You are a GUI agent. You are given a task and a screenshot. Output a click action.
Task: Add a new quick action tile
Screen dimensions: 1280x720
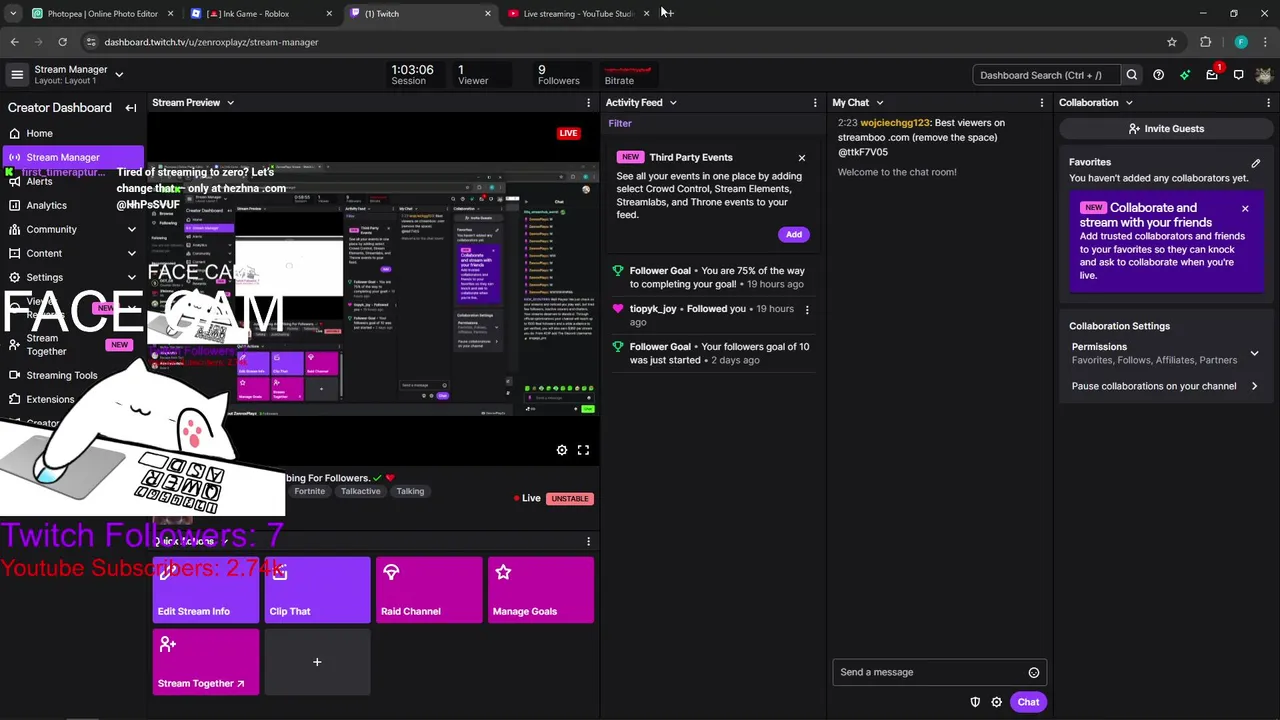point(317,662)
